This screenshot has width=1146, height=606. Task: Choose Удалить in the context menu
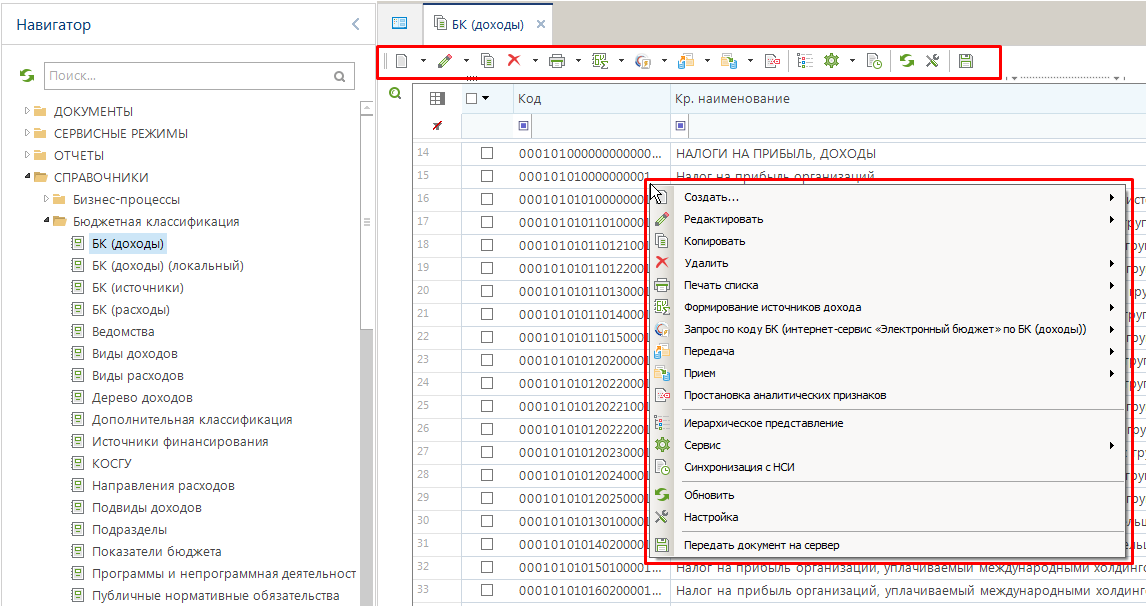(x=887, y=263)
